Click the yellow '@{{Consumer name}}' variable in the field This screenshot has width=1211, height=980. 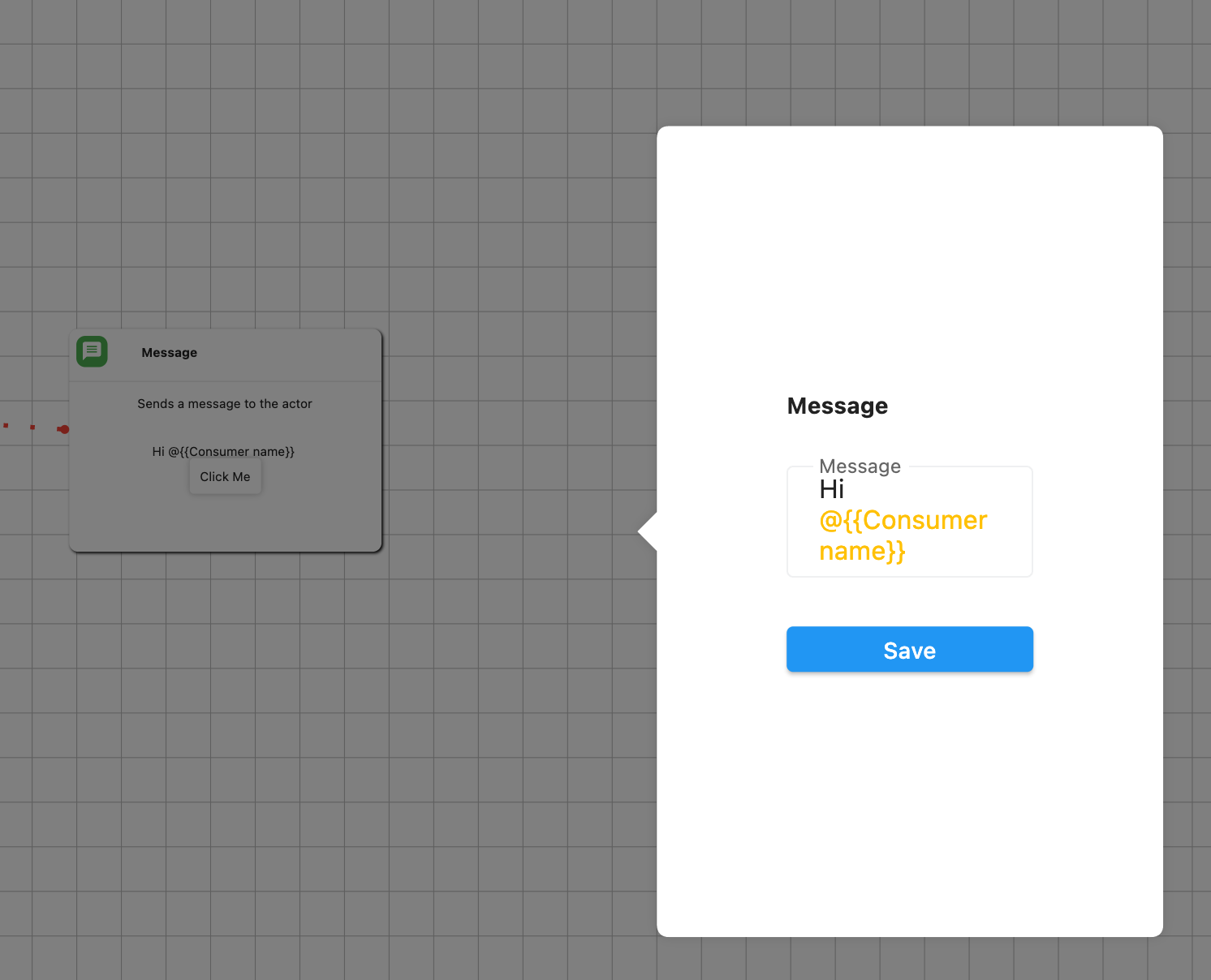[903, 535]
